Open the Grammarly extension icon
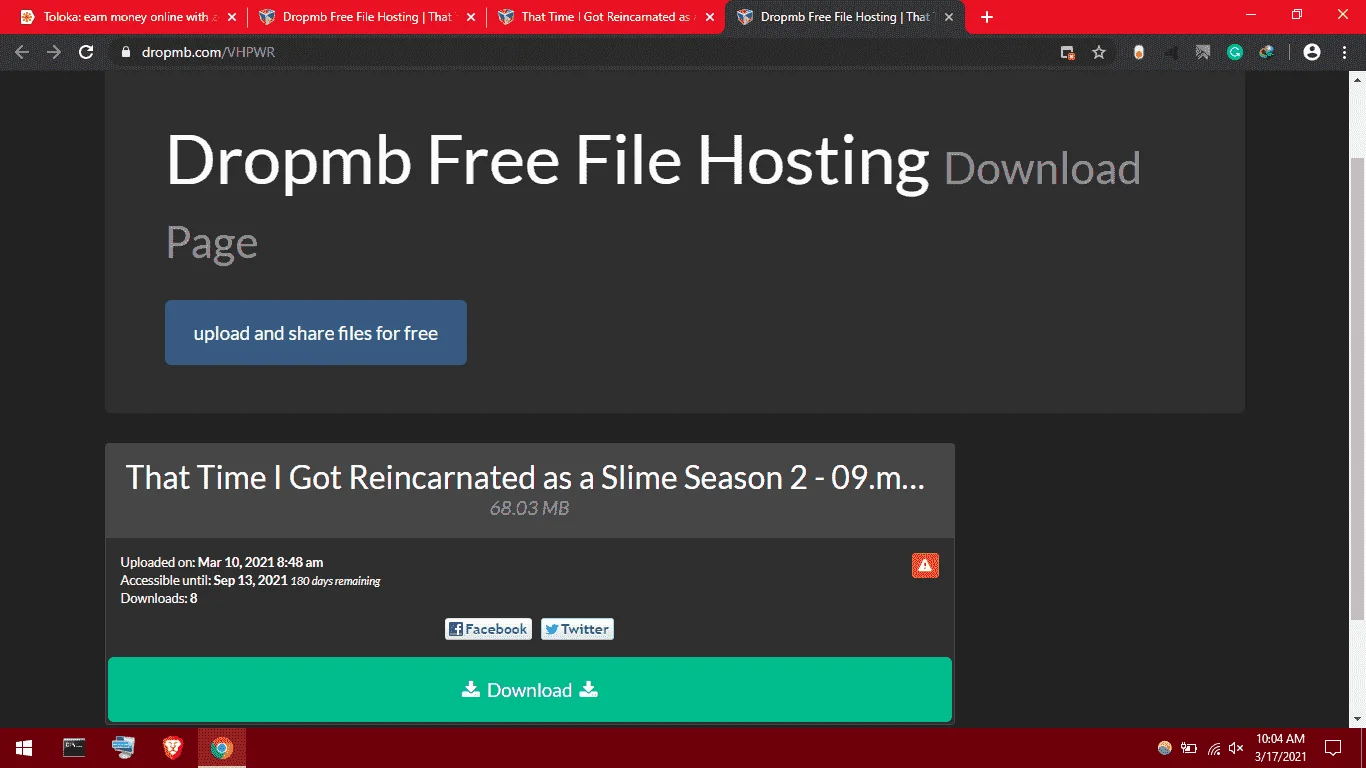The image size is (1366, 768). click(1235, 52)
